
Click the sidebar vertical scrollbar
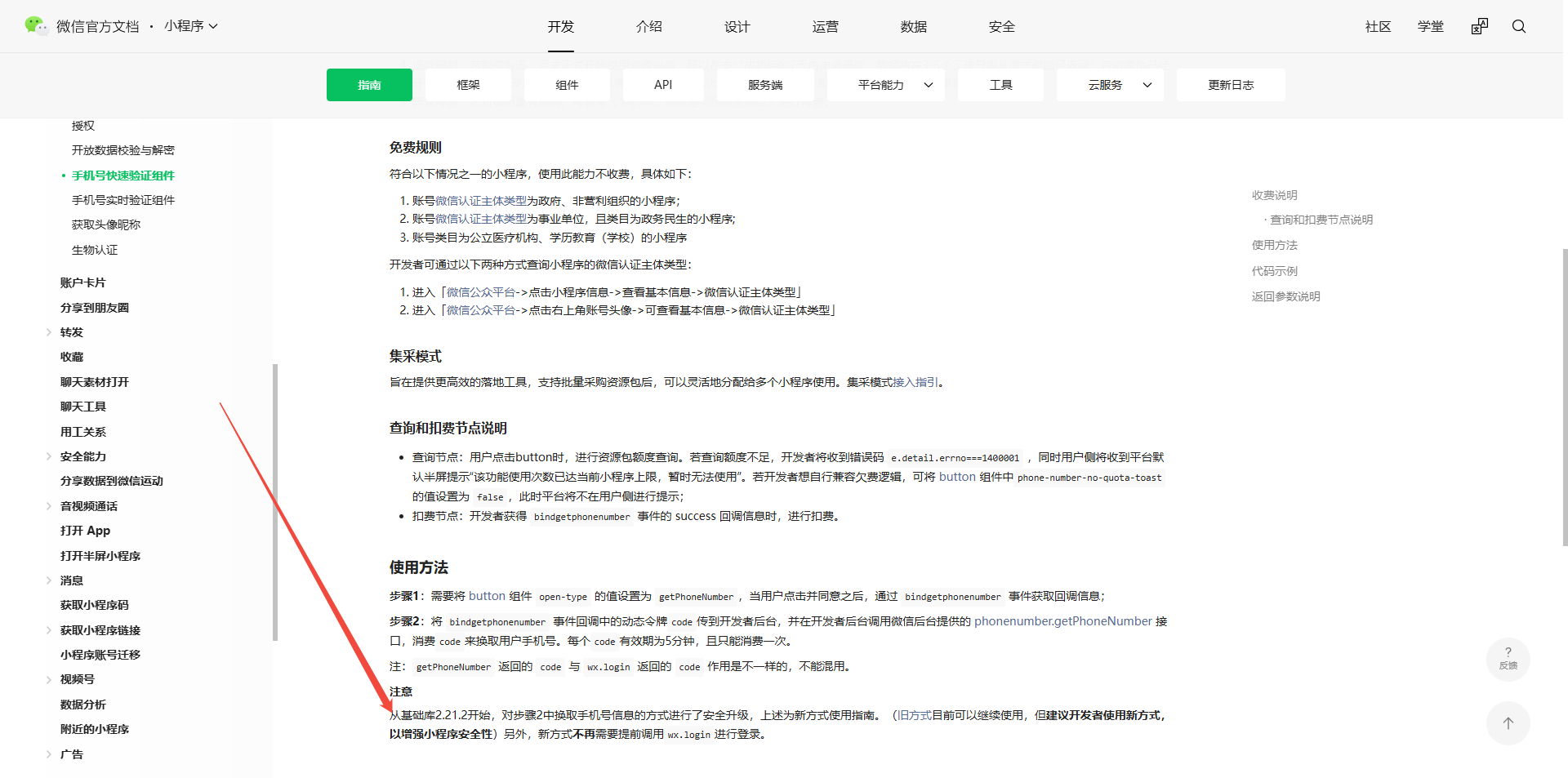(275, 502)
